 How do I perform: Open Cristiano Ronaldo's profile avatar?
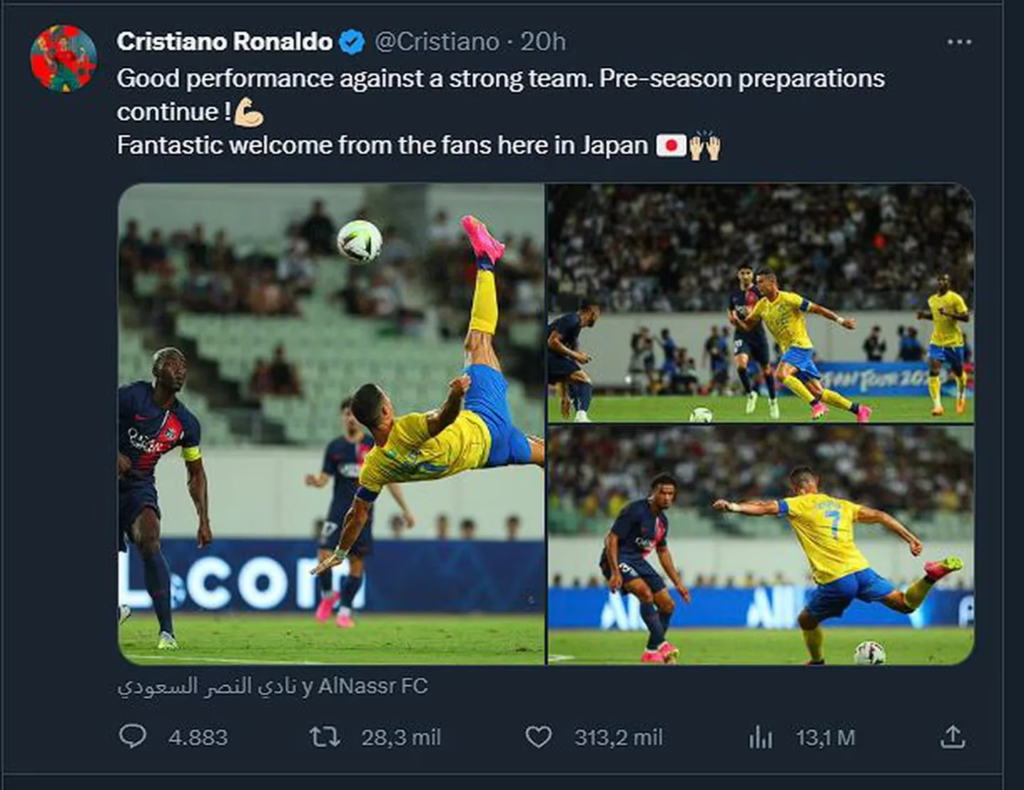(x=63, y=58)
